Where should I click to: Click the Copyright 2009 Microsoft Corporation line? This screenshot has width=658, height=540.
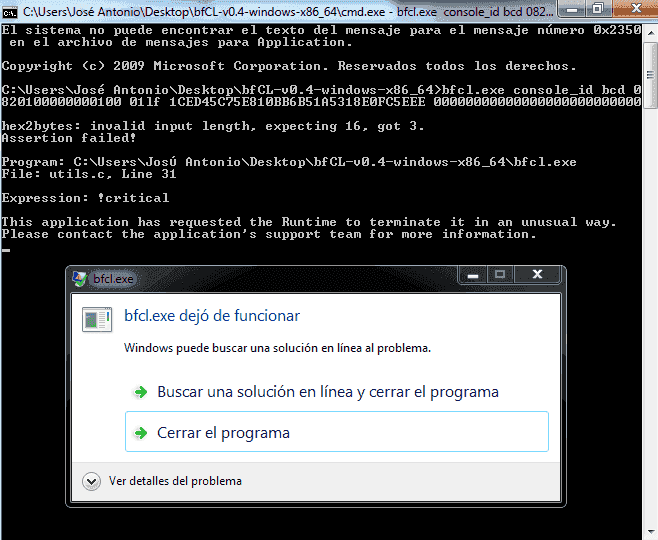pos(289,66)
